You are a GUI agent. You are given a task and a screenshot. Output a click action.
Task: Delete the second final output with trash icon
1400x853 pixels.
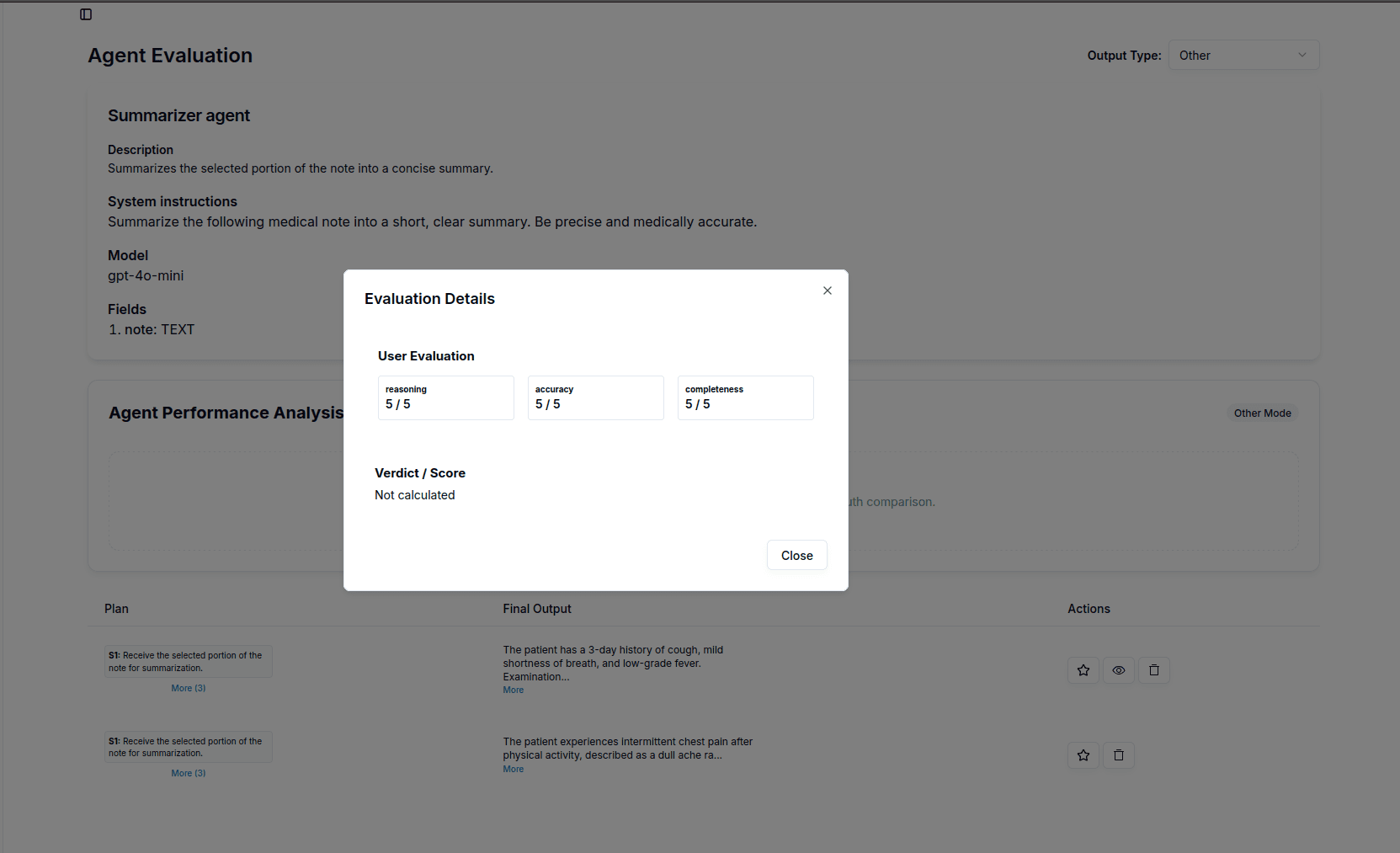[1118, 754]
